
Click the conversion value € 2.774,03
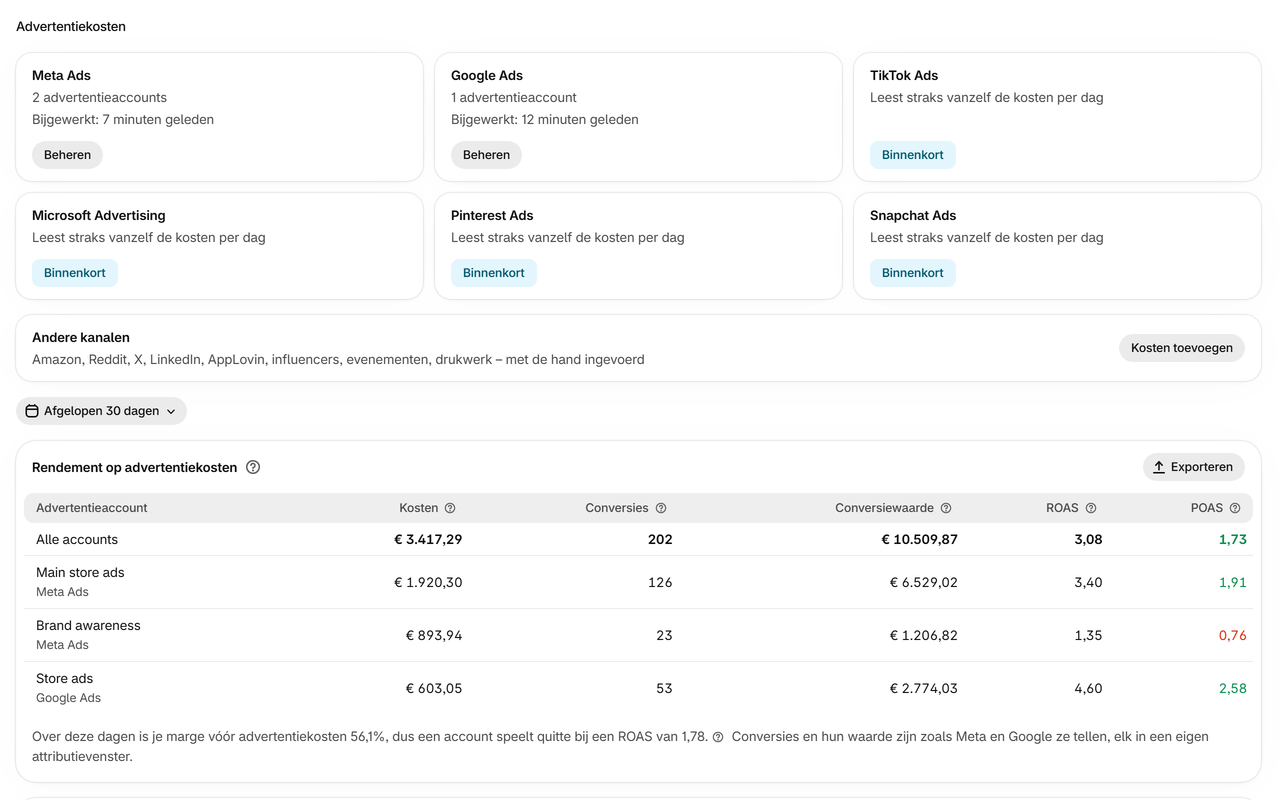pos(924,688)
